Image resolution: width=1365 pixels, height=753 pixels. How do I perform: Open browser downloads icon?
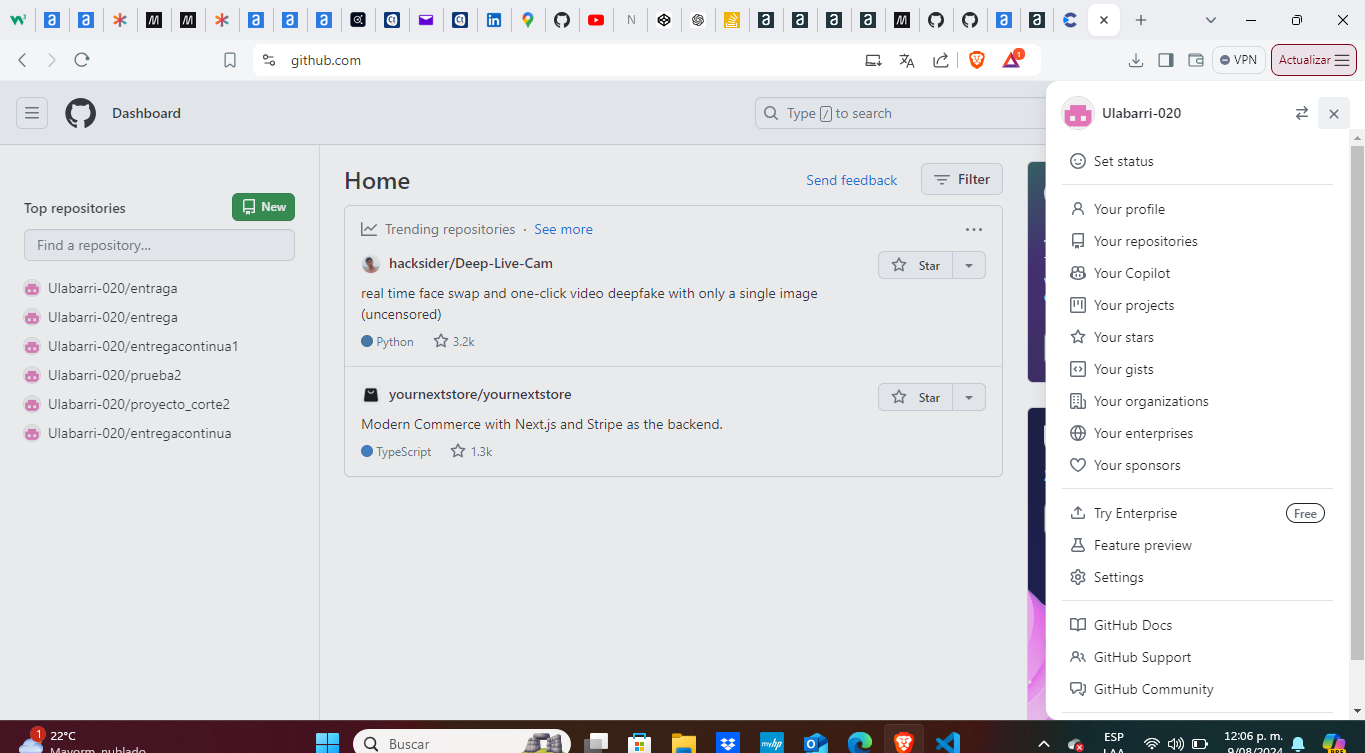click(x=1135, y=60)
